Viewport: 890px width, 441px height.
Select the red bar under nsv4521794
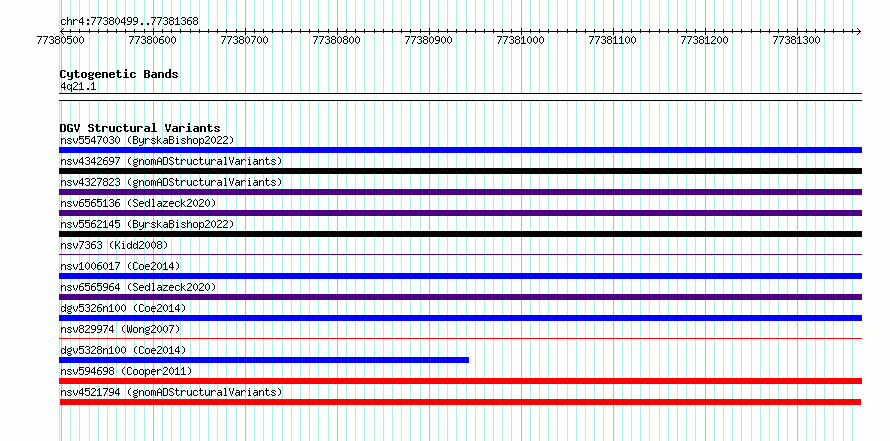[460, 402]
